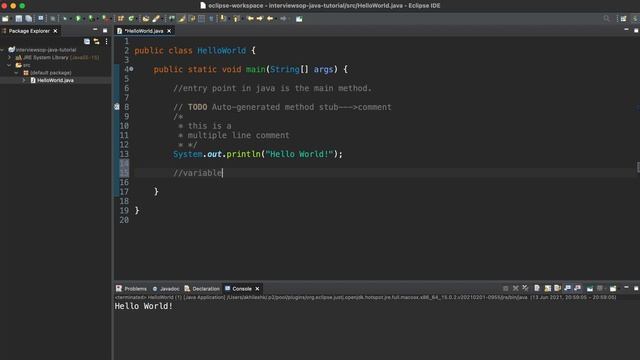Click the Coverage run icon with green bug

coord(91,19)
